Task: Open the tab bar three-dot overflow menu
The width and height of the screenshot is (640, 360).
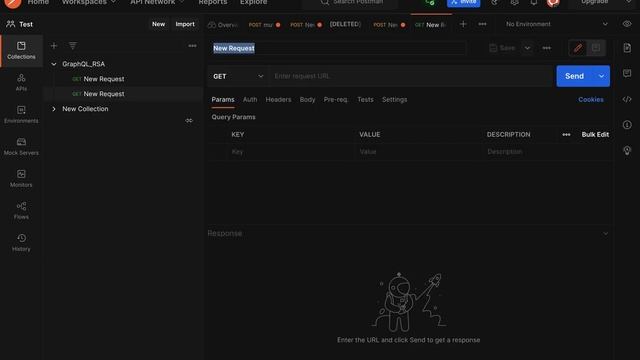Action: 482,24
